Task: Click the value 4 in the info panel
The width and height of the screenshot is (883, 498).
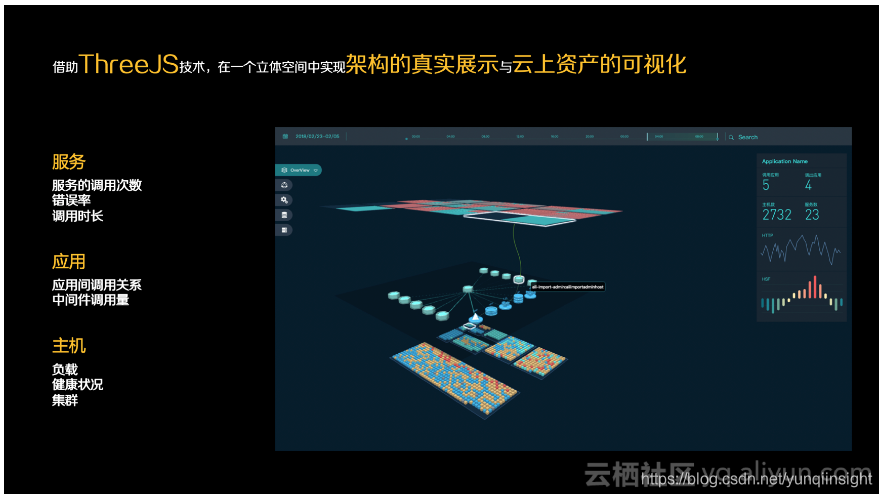Action: pos(808,185)
